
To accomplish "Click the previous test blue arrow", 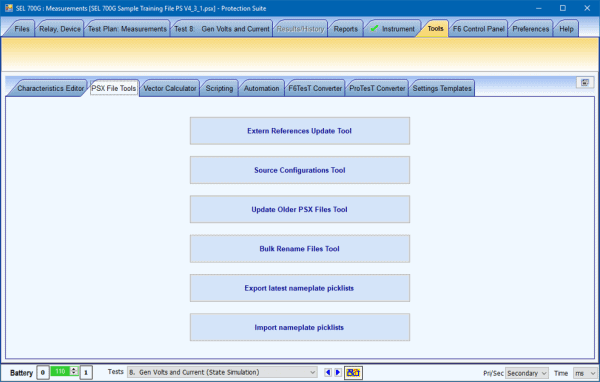I will click(328, 372).
